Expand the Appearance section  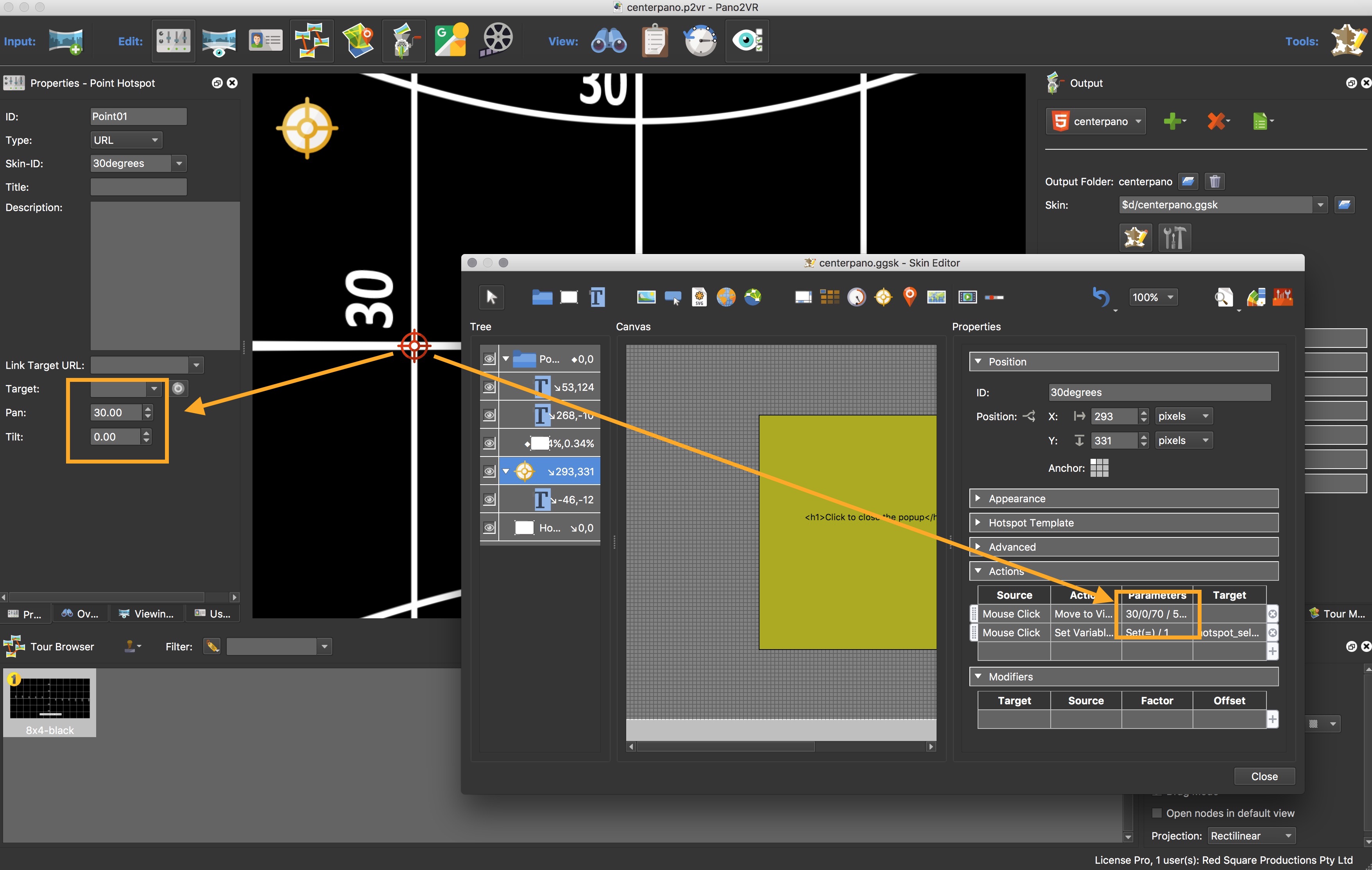tap(1123, 499)
